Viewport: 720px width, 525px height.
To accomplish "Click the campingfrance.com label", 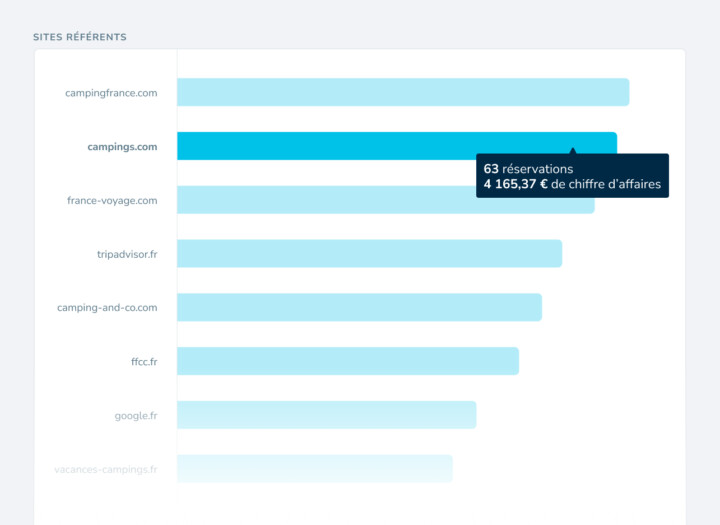I will pos(111,93).
